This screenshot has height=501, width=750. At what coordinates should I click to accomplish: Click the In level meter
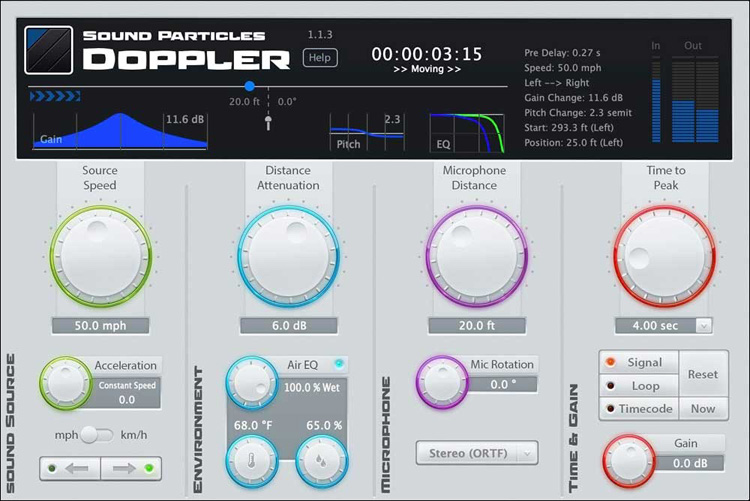click(x=656, y=100)
